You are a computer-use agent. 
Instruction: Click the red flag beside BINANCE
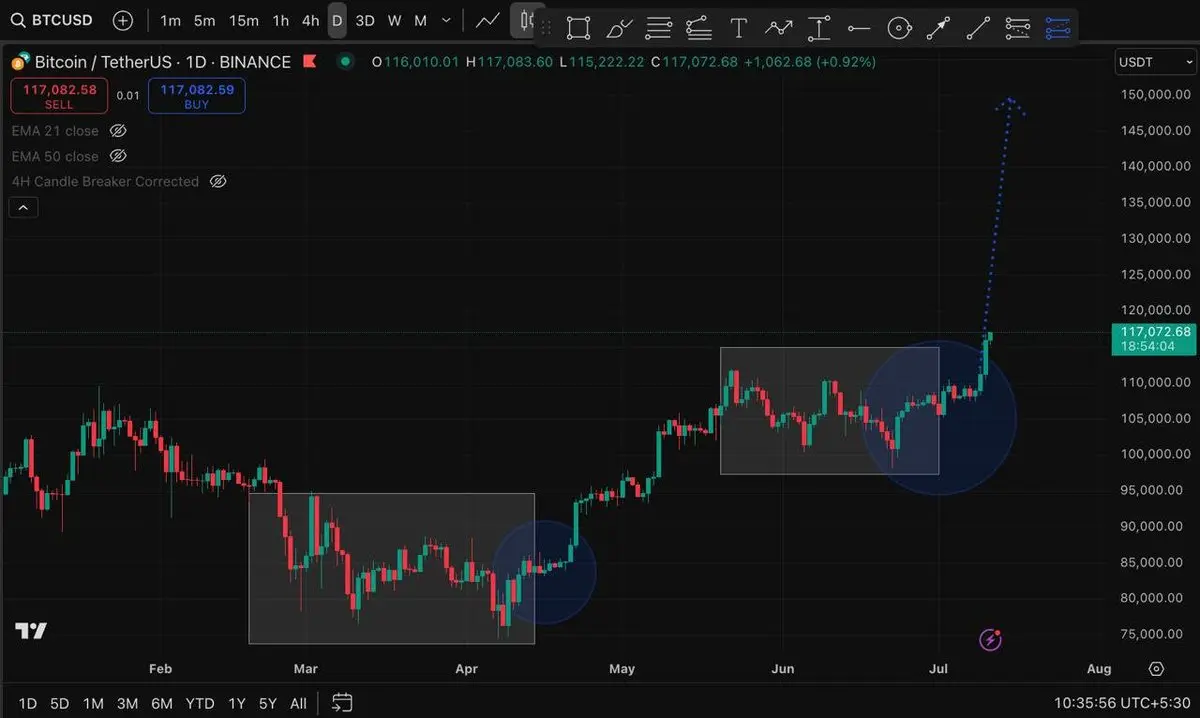point(309,62)
